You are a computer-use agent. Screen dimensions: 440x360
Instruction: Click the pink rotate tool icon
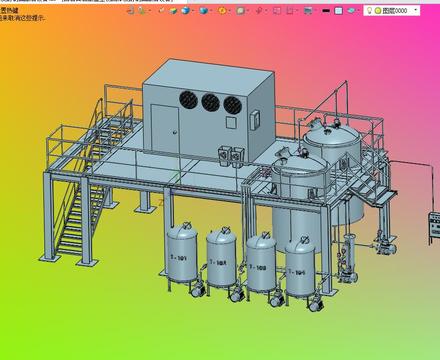pos(259,11)
